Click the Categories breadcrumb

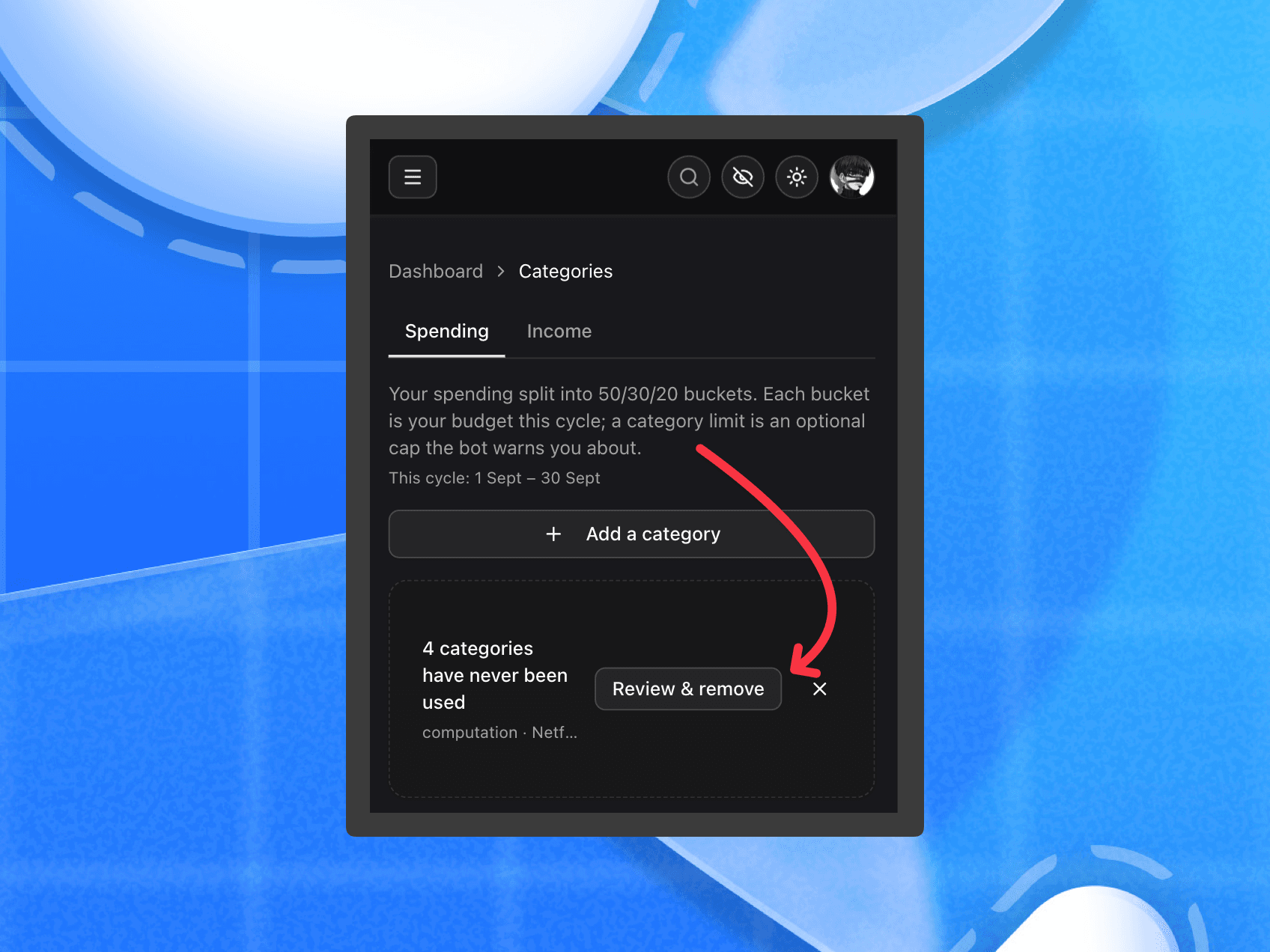(565, 272)
